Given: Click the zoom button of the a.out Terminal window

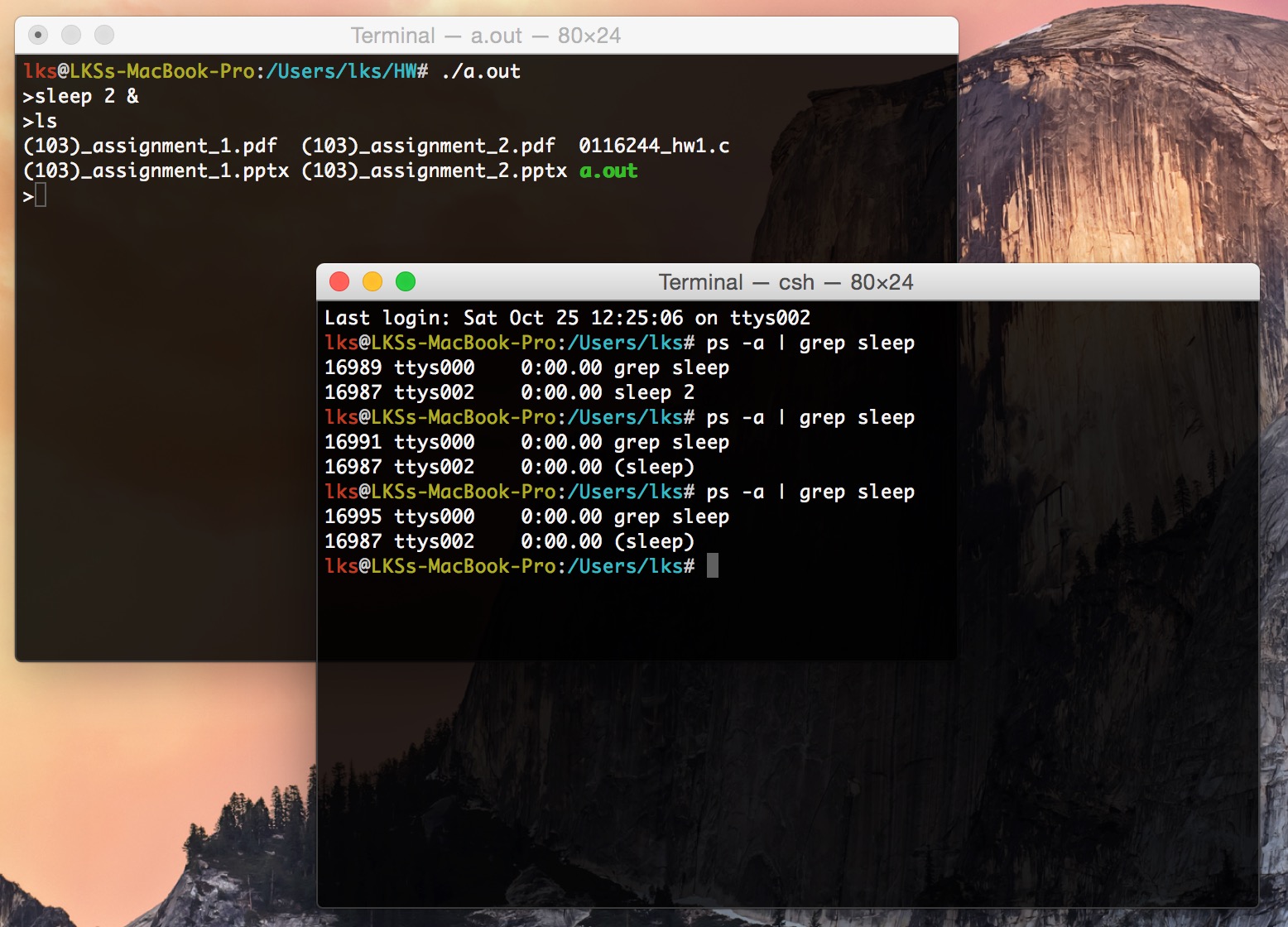Looking at the screenshot, I should pyautogui.click(x=104, y=35).
